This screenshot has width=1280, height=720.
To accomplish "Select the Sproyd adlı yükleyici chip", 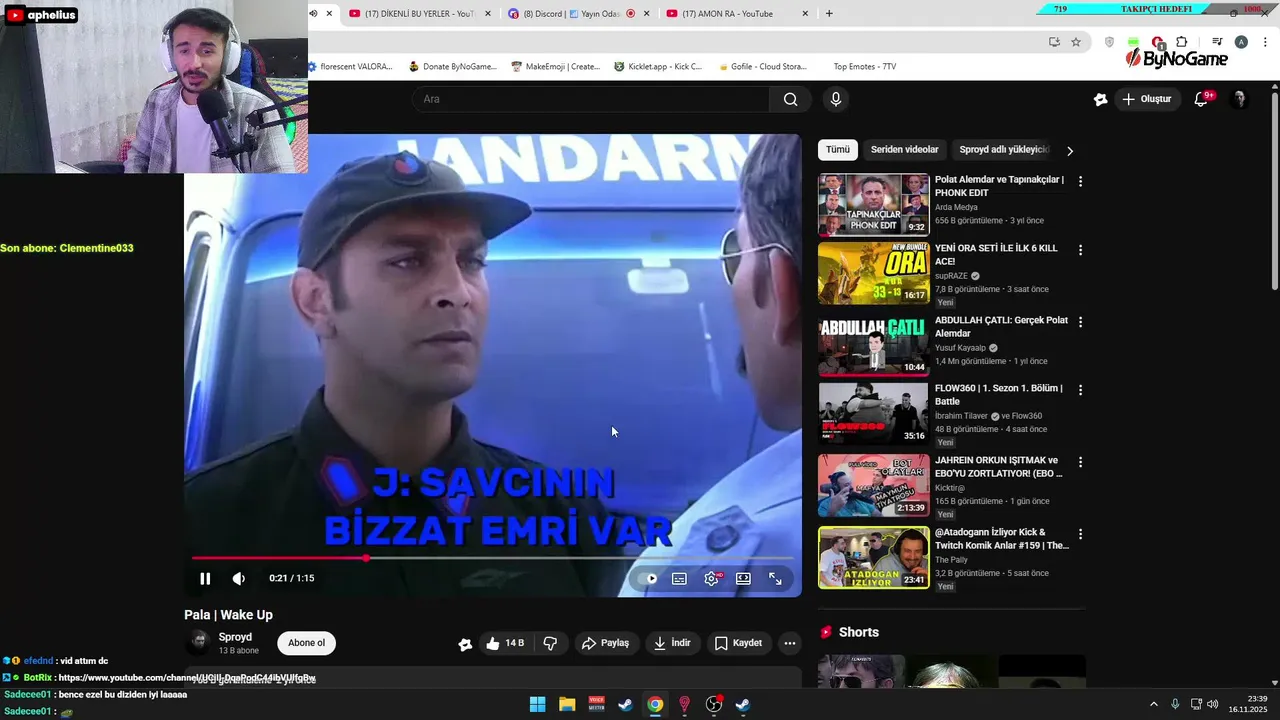I will coord(1003,150).
